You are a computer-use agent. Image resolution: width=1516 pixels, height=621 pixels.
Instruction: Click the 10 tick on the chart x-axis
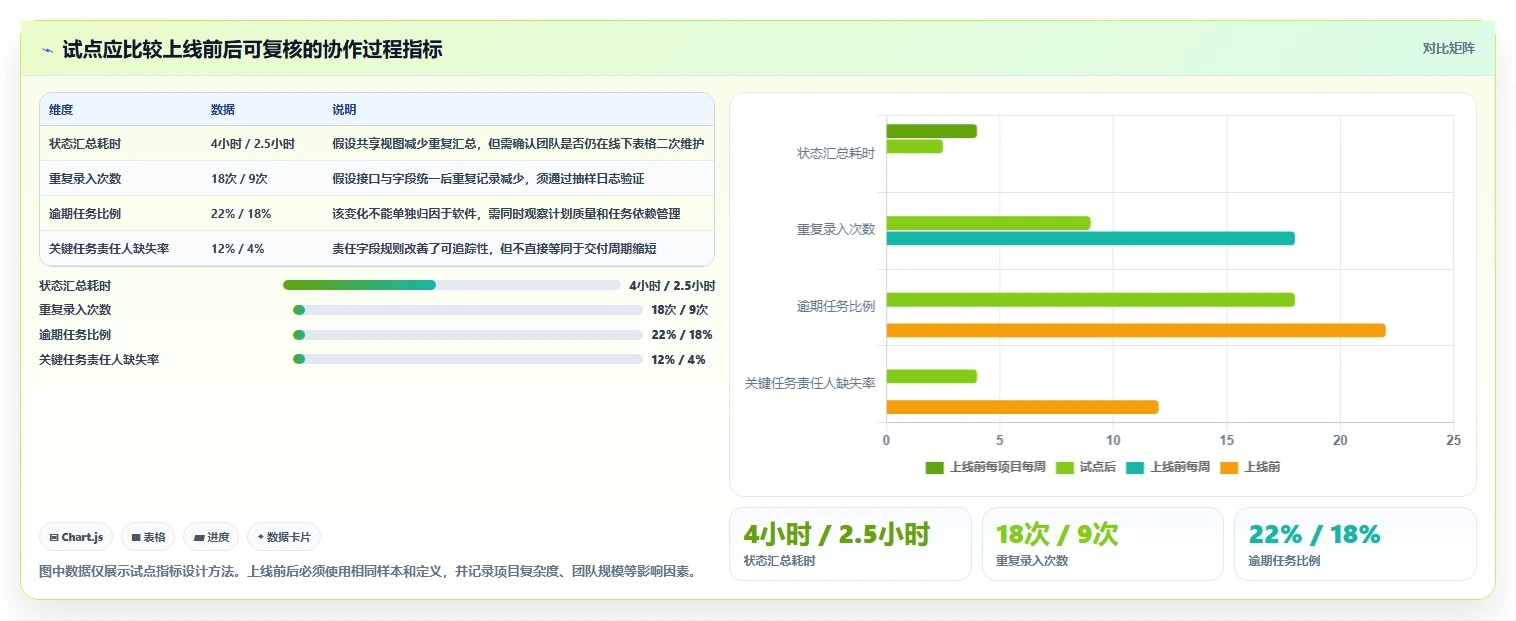click(x=1113, y=440)
